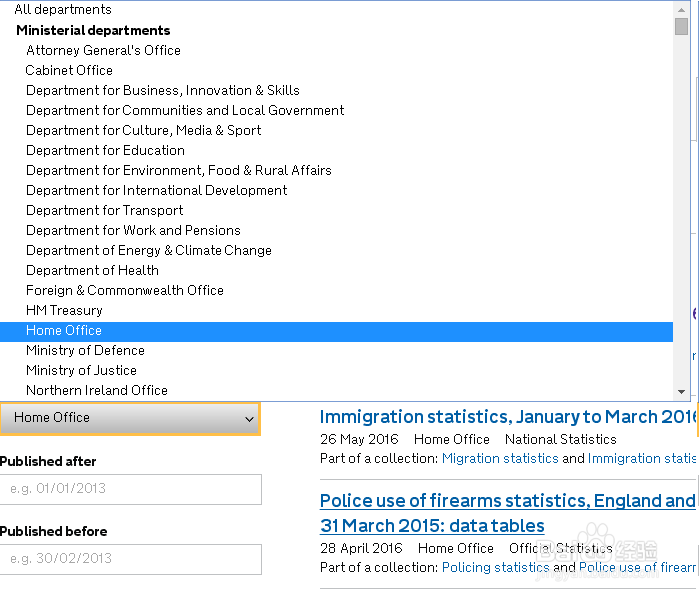Click the Published after date field

point(130,489)
